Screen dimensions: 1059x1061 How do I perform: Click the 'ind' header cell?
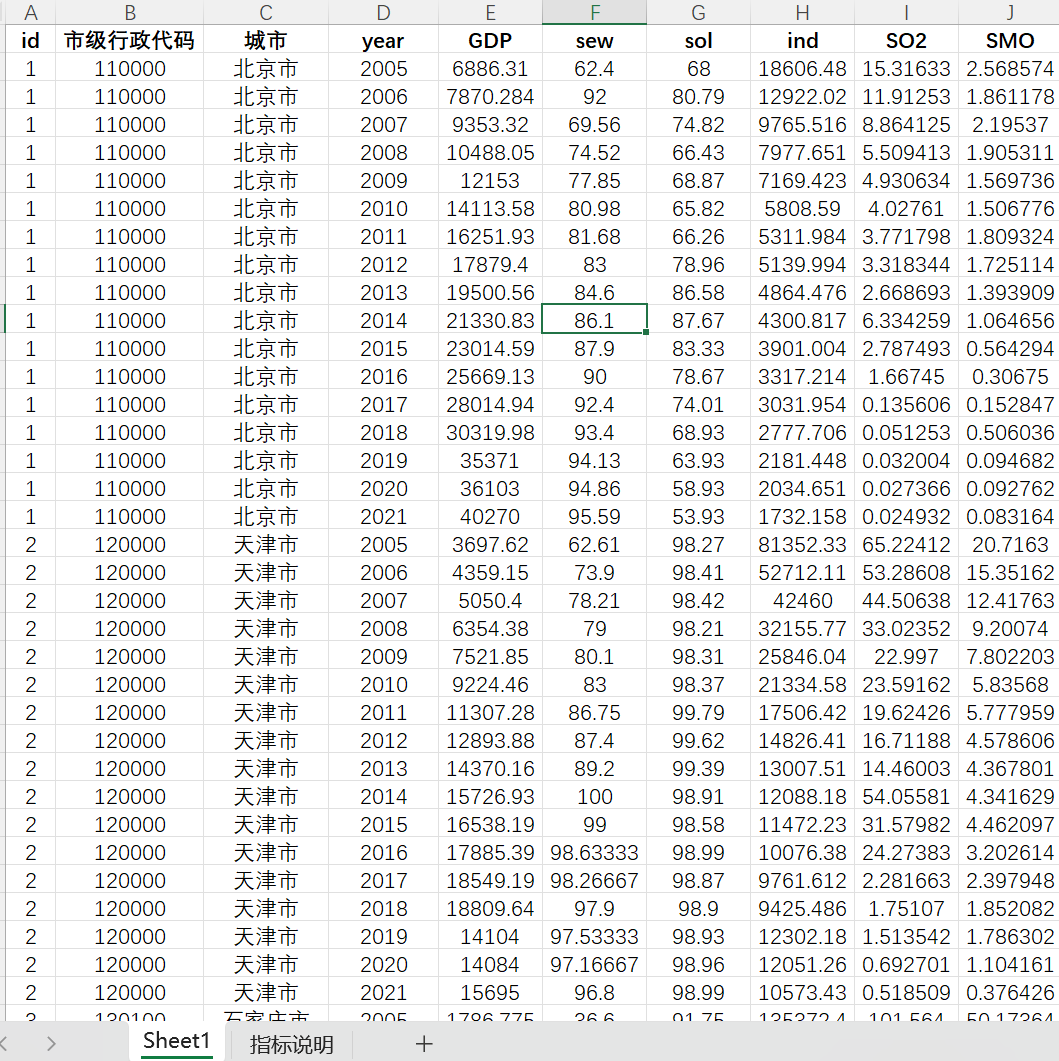pos(803,41)
